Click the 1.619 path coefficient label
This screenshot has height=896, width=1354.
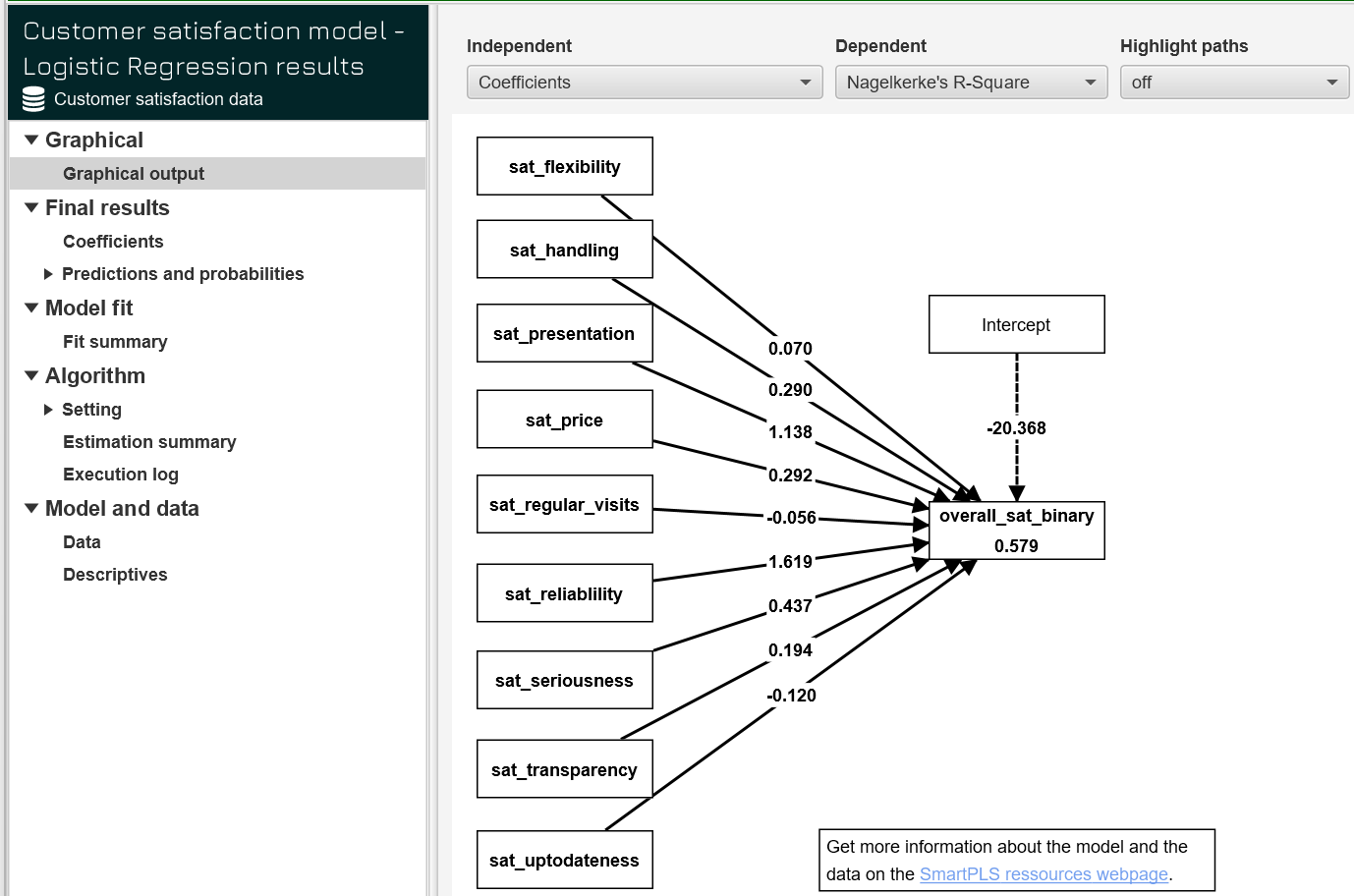click(x=790, y=562)
